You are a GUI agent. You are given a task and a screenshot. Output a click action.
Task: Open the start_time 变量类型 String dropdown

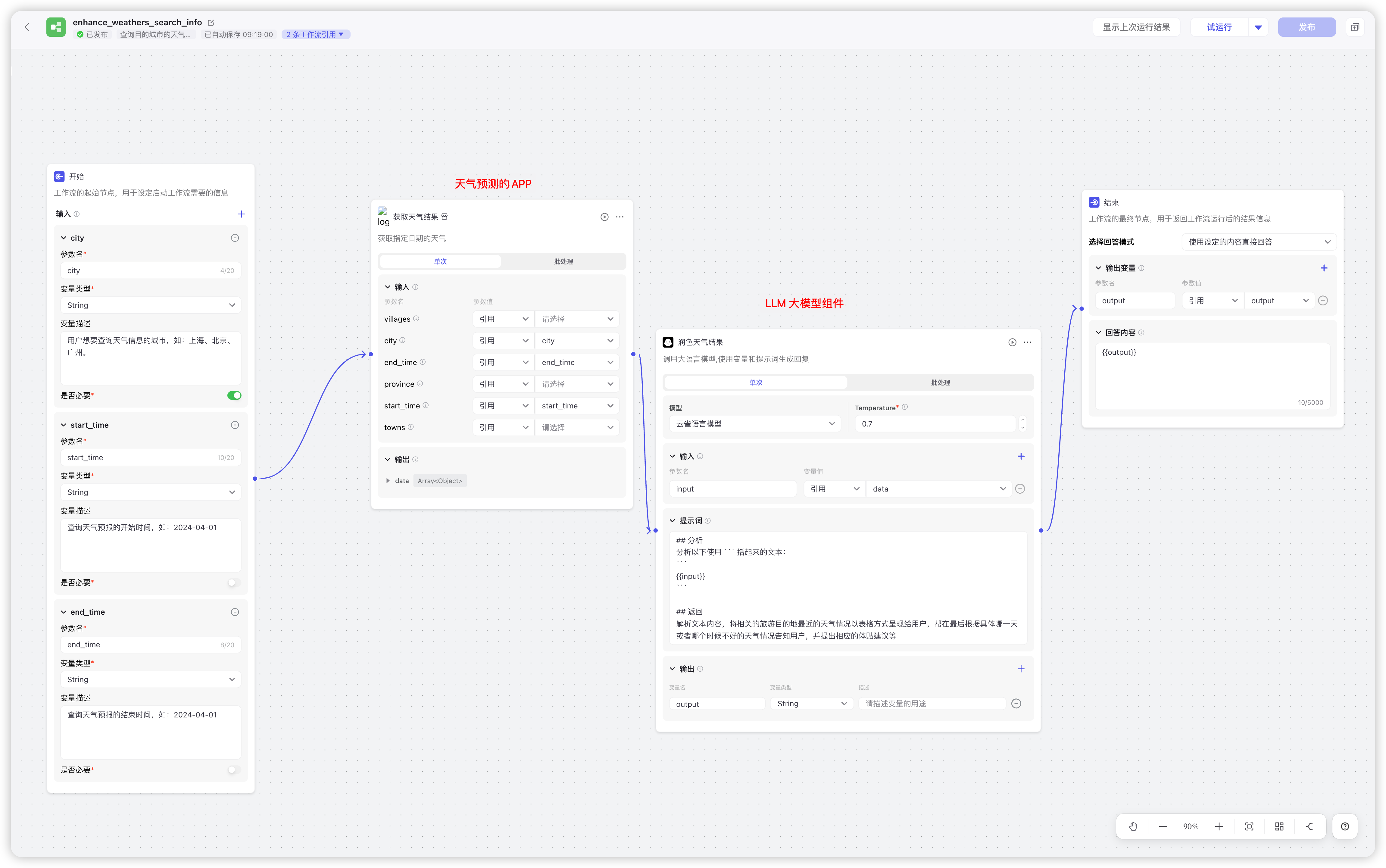pyautogui.click(x=150, y=492)
